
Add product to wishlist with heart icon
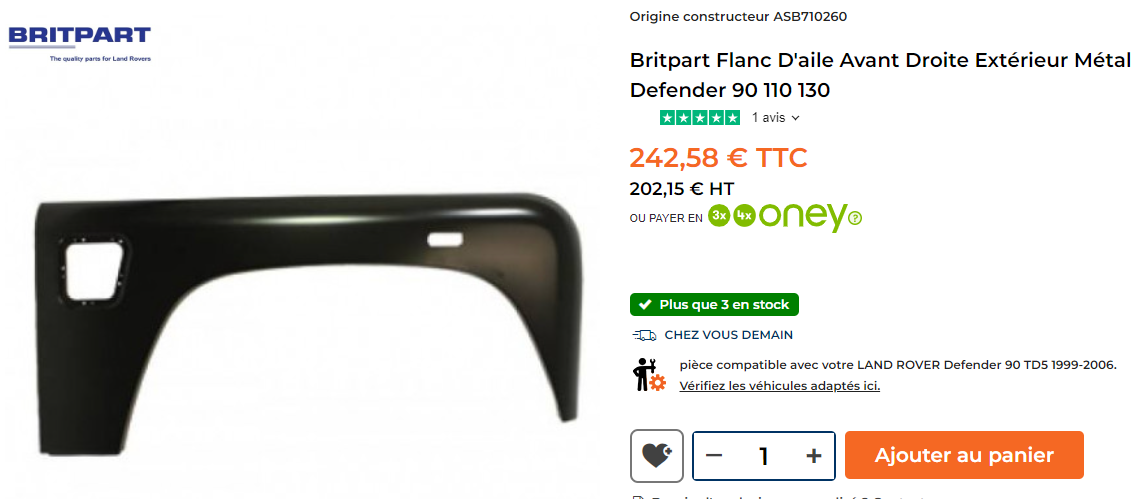[x=657, y=456]
